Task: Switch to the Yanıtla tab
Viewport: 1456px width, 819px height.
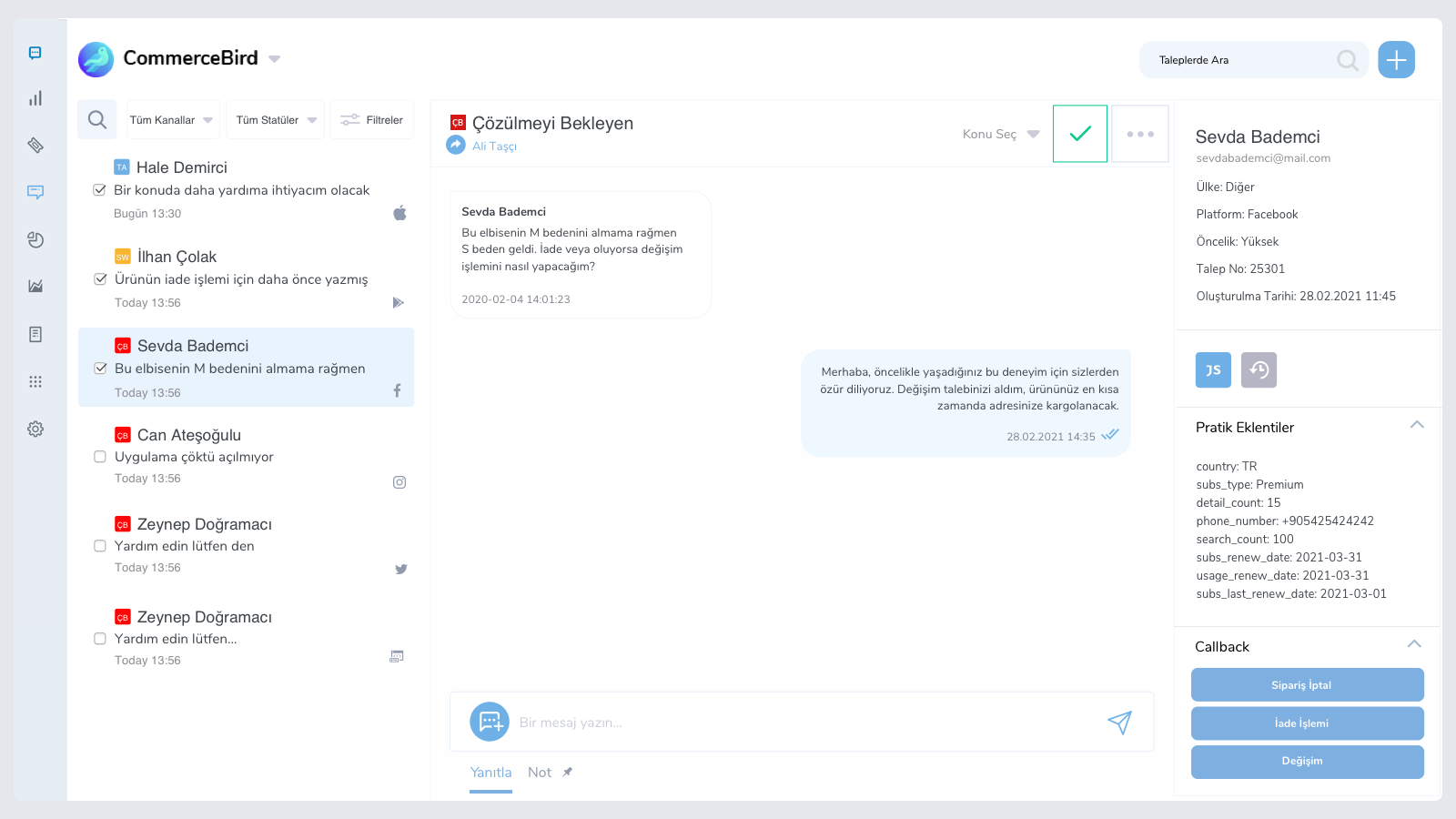Action: [x=490, y=773]
